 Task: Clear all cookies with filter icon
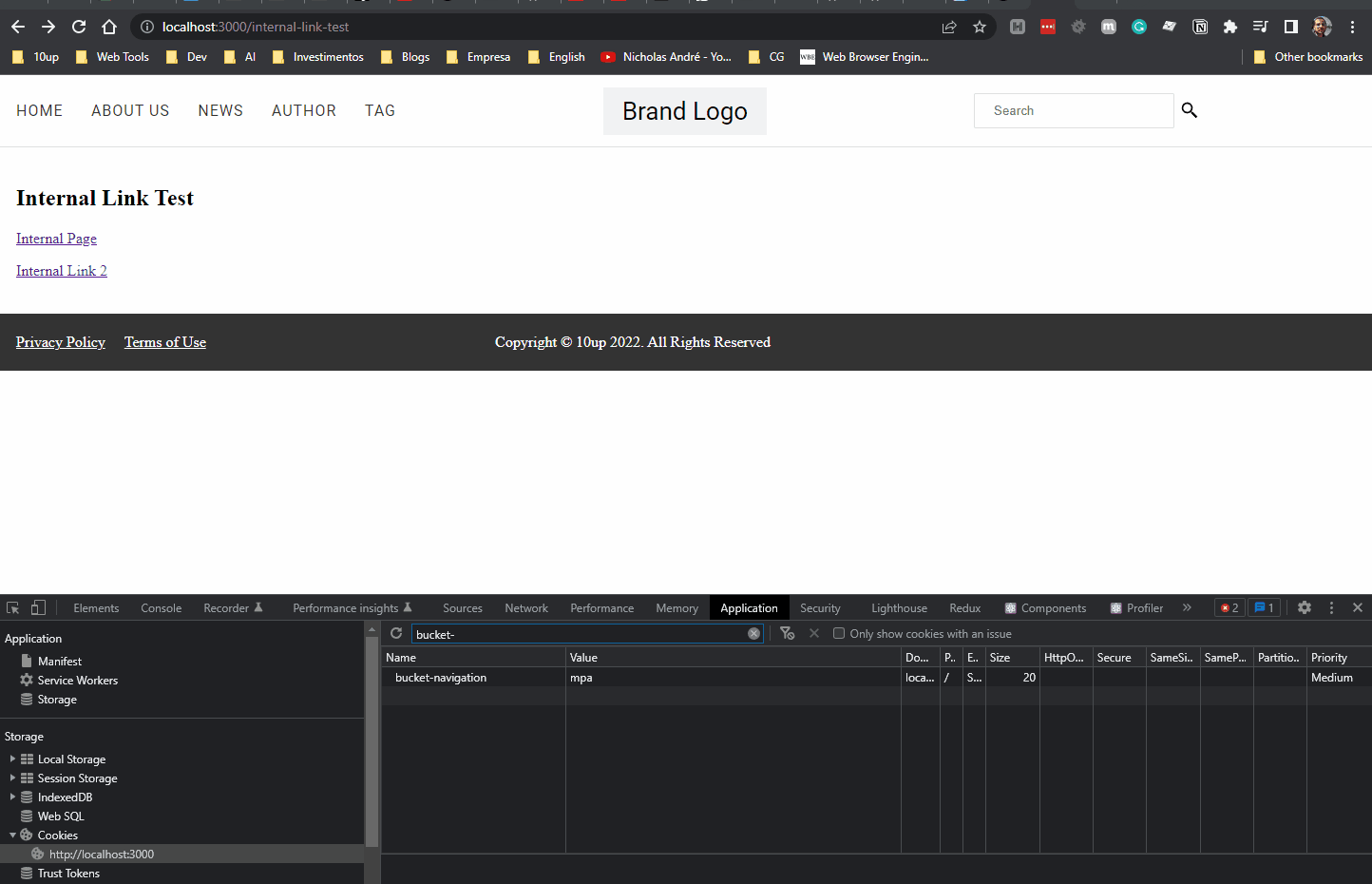(787, 633)
